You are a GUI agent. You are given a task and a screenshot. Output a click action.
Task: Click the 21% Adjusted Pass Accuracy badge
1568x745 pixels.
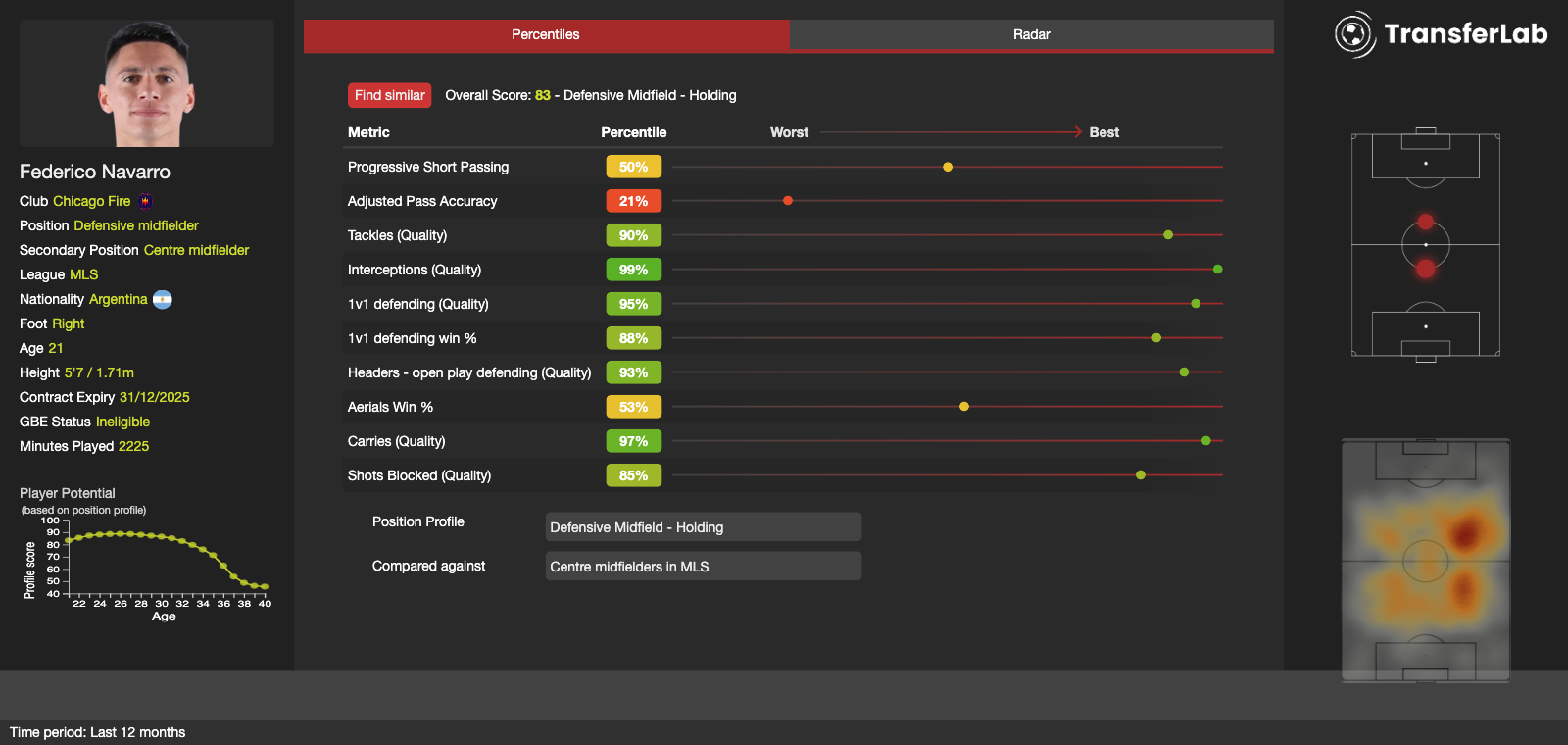pos(634,201)
